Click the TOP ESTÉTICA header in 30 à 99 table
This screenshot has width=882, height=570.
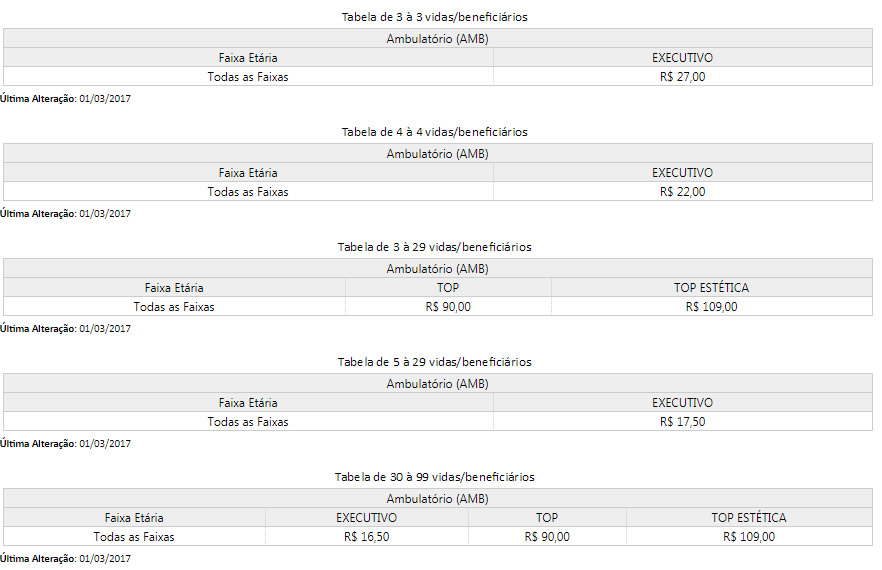coord(749,518)
